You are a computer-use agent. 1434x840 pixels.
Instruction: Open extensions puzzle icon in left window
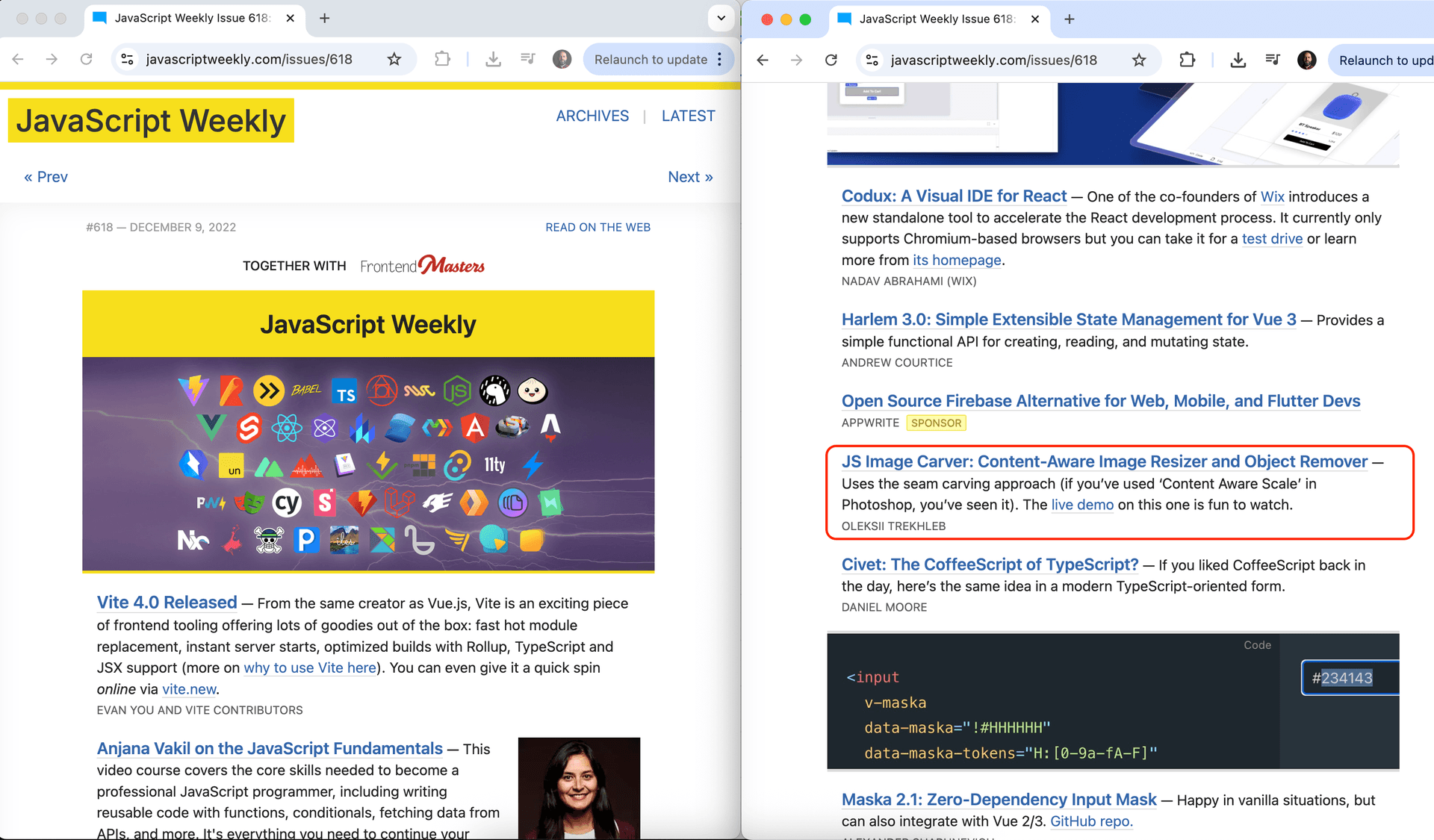coord(442,59)
